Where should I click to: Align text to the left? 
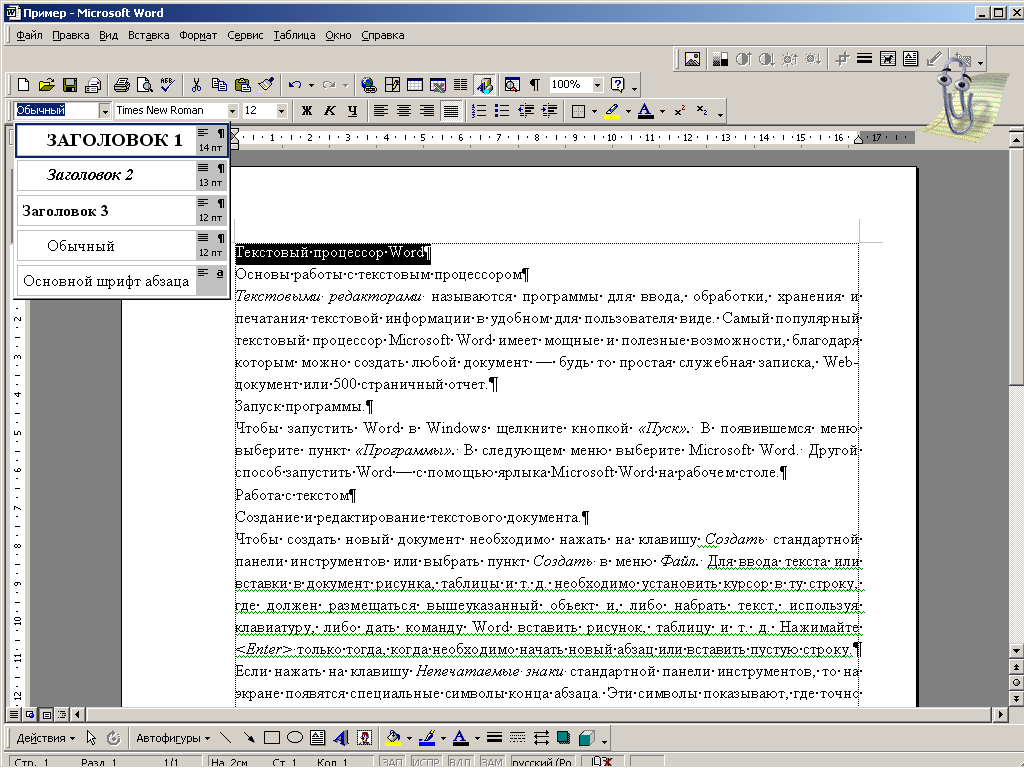[x=381, y=111]
